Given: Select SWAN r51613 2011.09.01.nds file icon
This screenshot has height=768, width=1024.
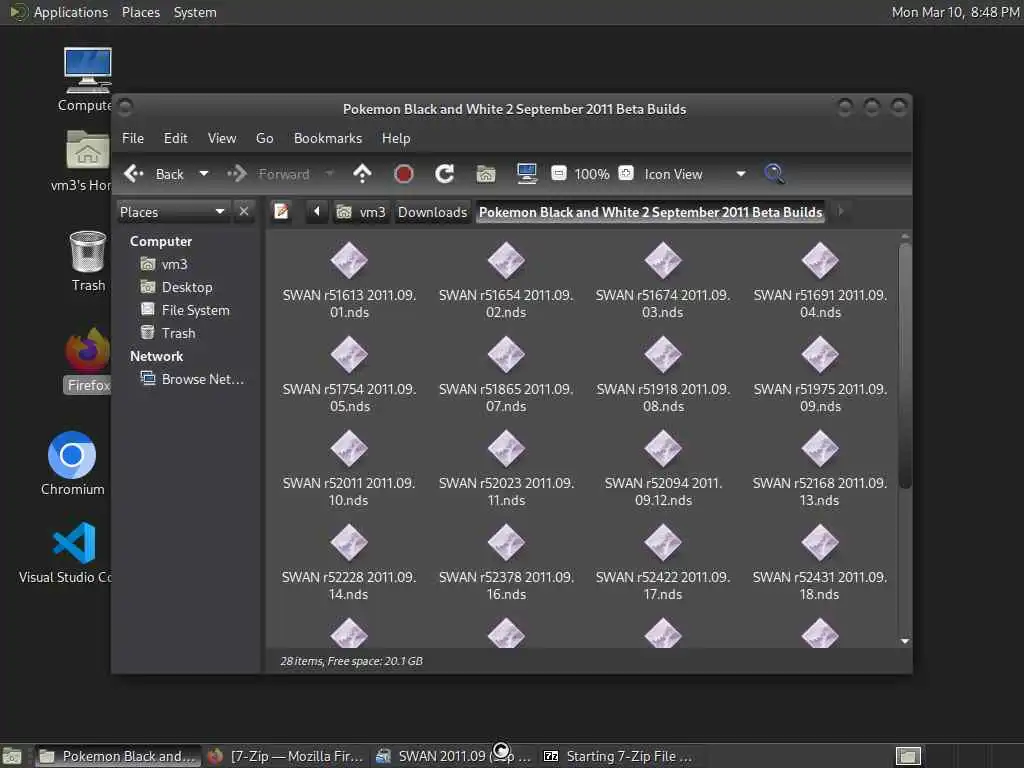Looking at the screenshot, I should click(349, 261).
